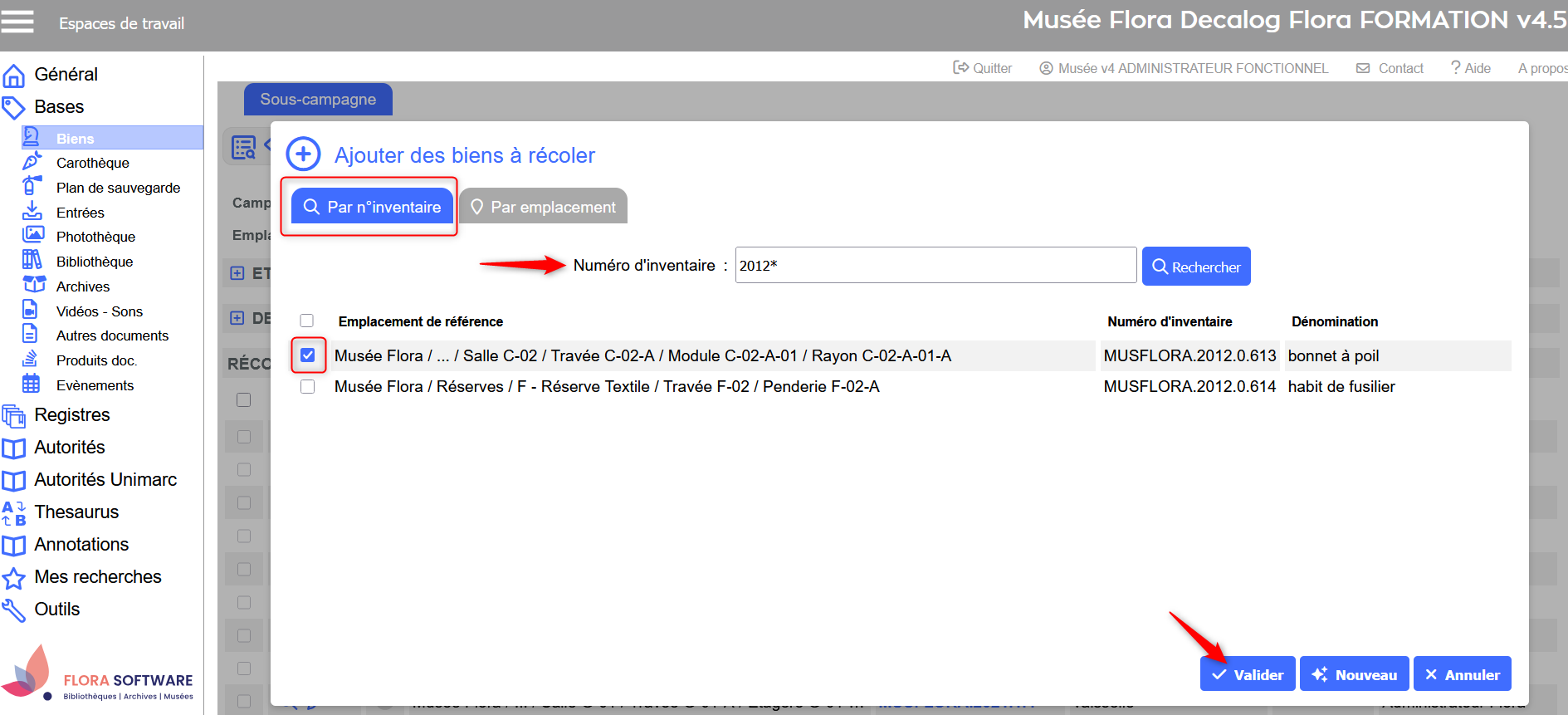
Task: Click the 'Dénomination' column header
Action: click(x=1335, y=321)
